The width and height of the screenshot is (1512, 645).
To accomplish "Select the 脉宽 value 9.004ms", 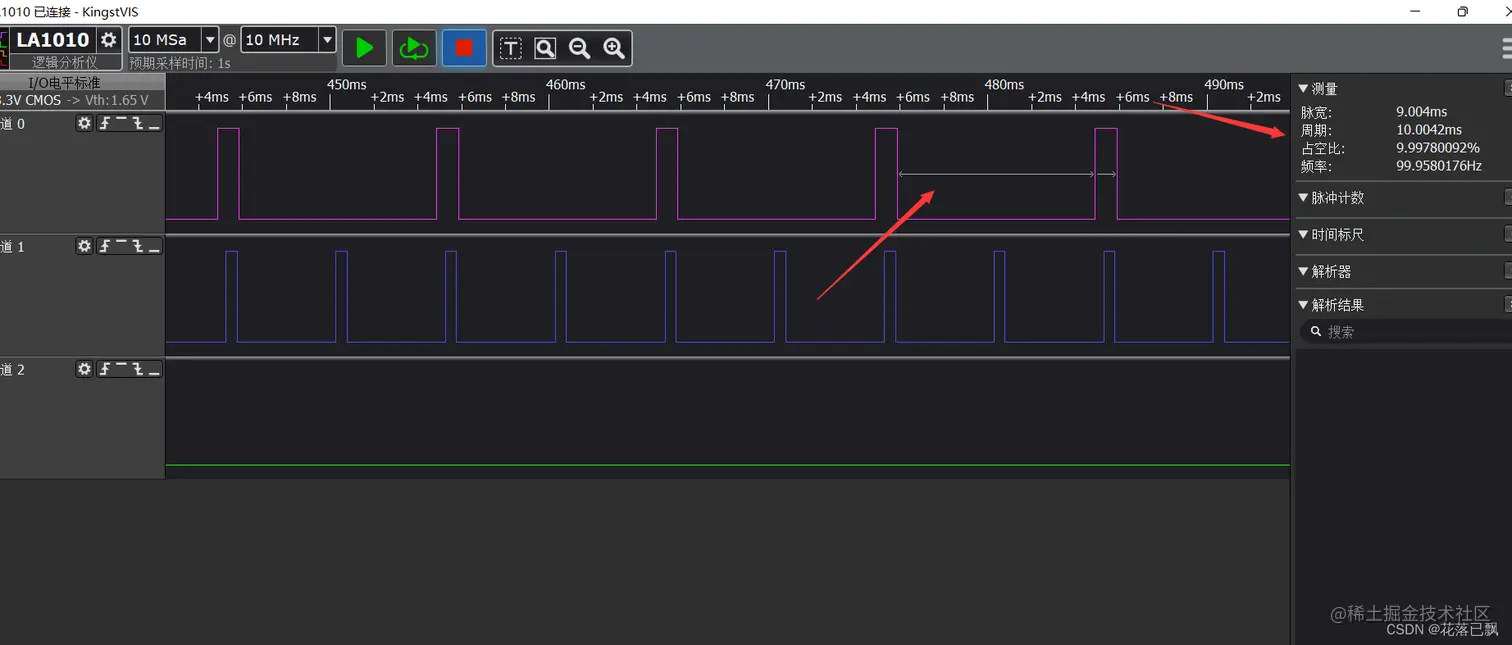I will (1421, 112).
